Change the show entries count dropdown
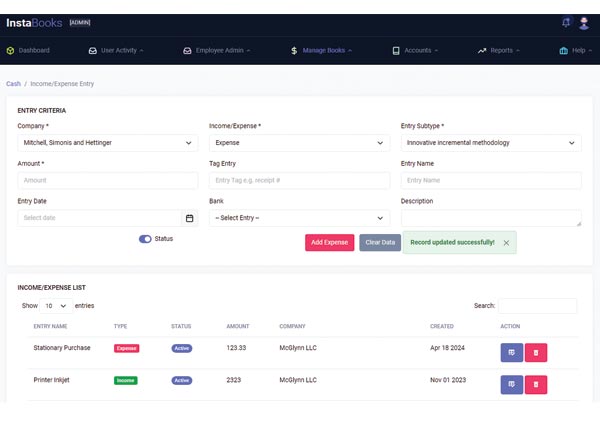Screen dimensions: 600x433 (x=56, y=305)
